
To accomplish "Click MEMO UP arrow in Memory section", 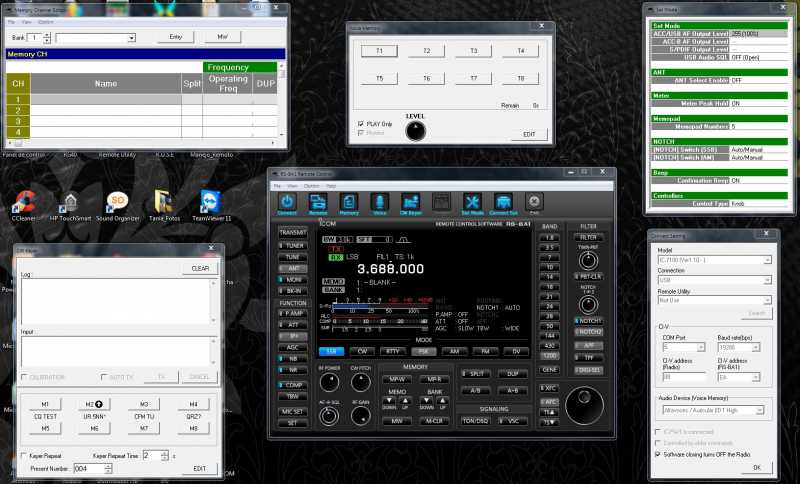I will pos(405,403).
